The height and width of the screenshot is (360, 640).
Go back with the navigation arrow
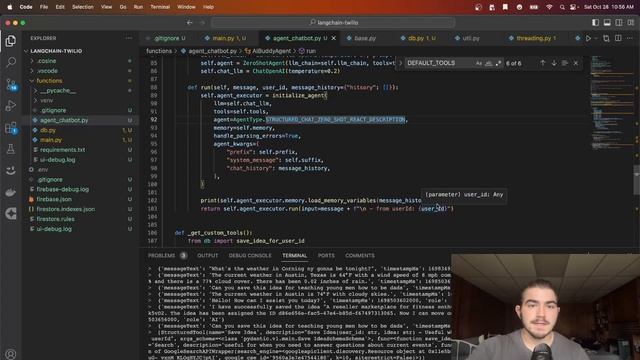tap(189, 23)
